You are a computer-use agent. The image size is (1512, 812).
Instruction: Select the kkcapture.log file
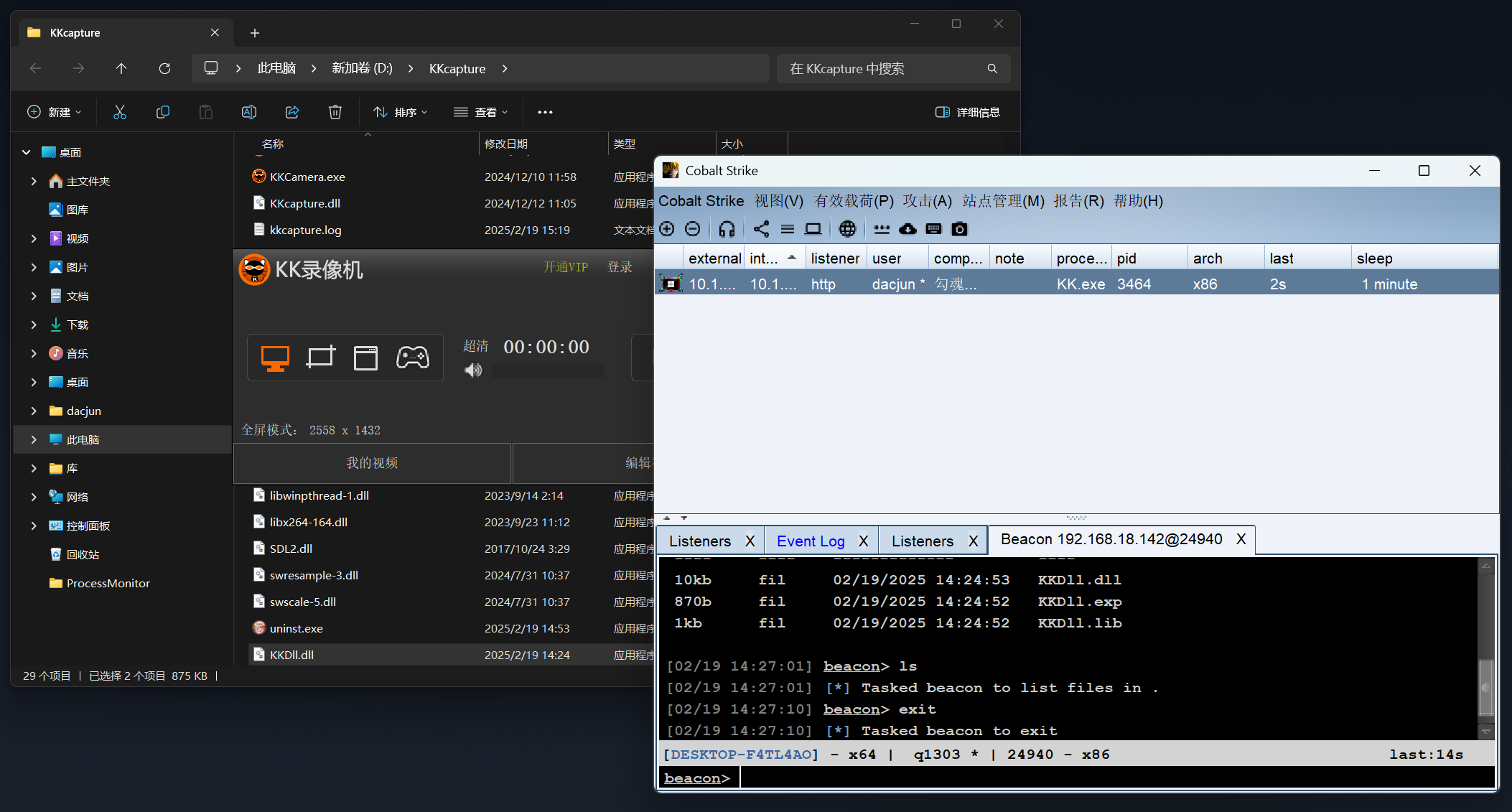click(305, 230)
